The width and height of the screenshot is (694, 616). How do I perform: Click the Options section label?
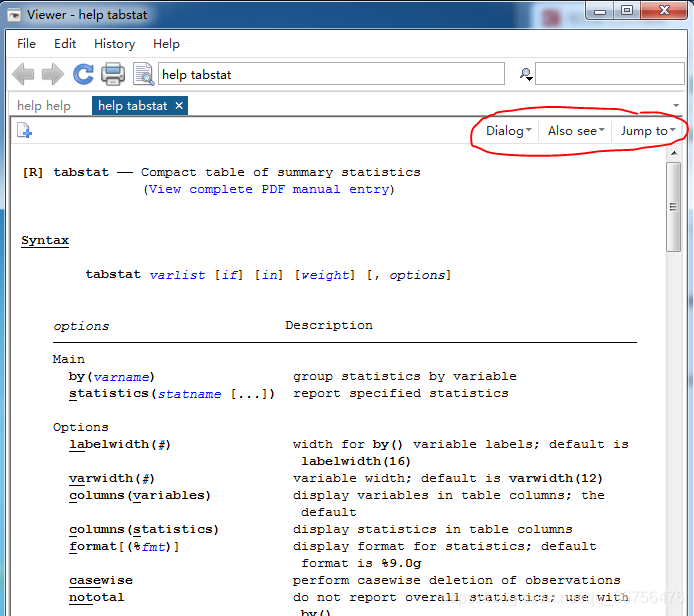coord(81,427)
